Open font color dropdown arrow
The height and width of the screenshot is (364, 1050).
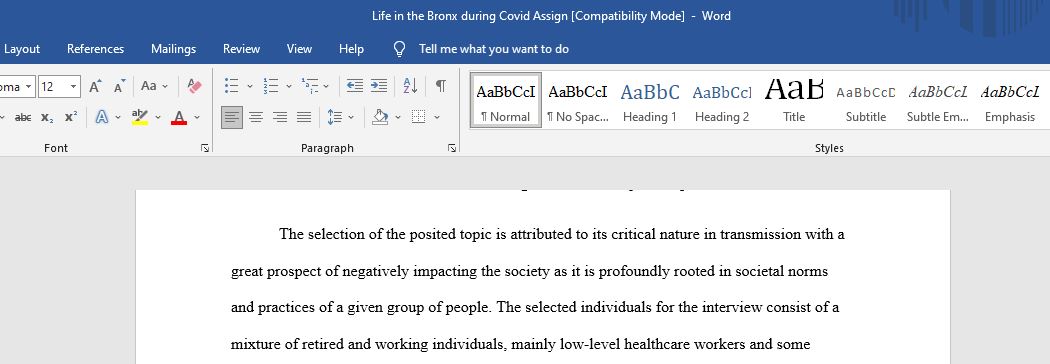[197, 118]
